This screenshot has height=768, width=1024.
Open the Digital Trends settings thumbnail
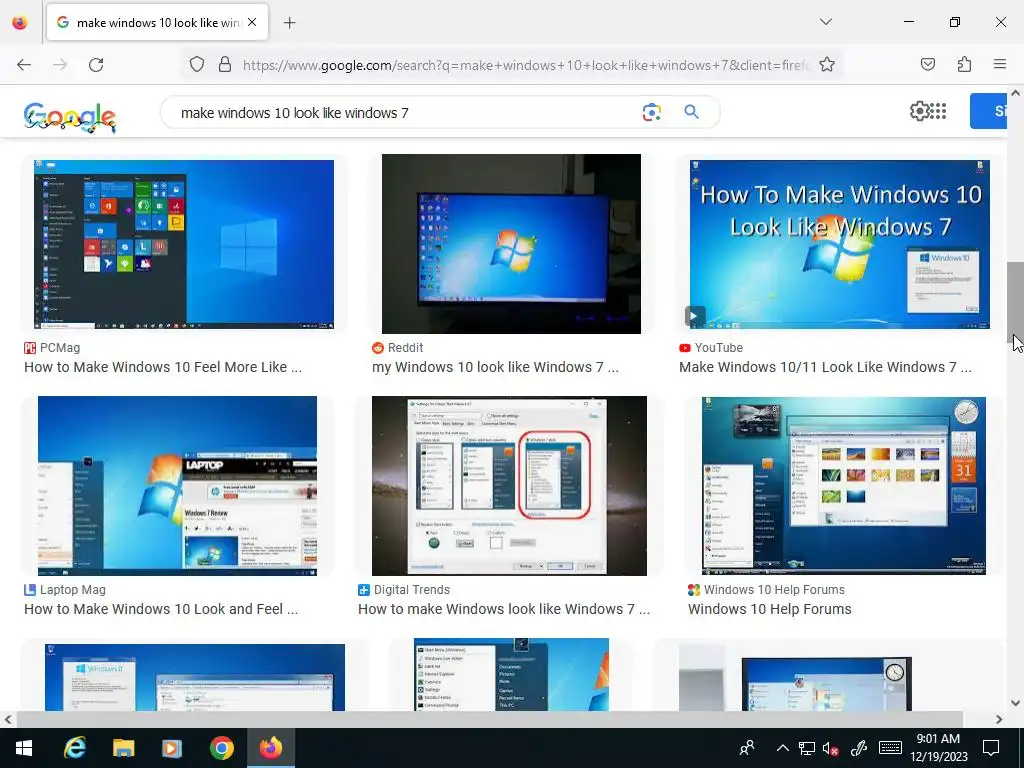click(509, 486)
